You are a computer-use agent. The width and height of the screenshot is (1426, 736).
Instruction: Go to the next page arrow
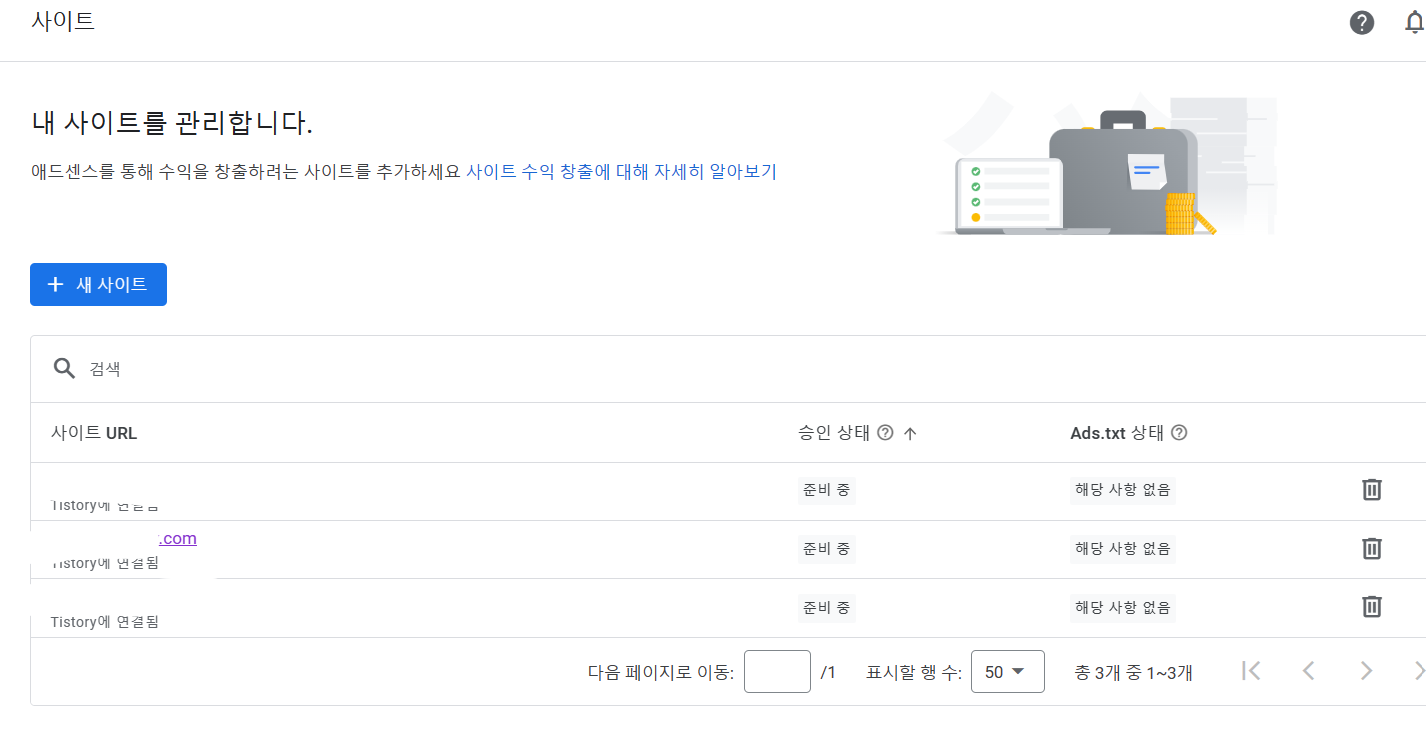click(1366, 671)
